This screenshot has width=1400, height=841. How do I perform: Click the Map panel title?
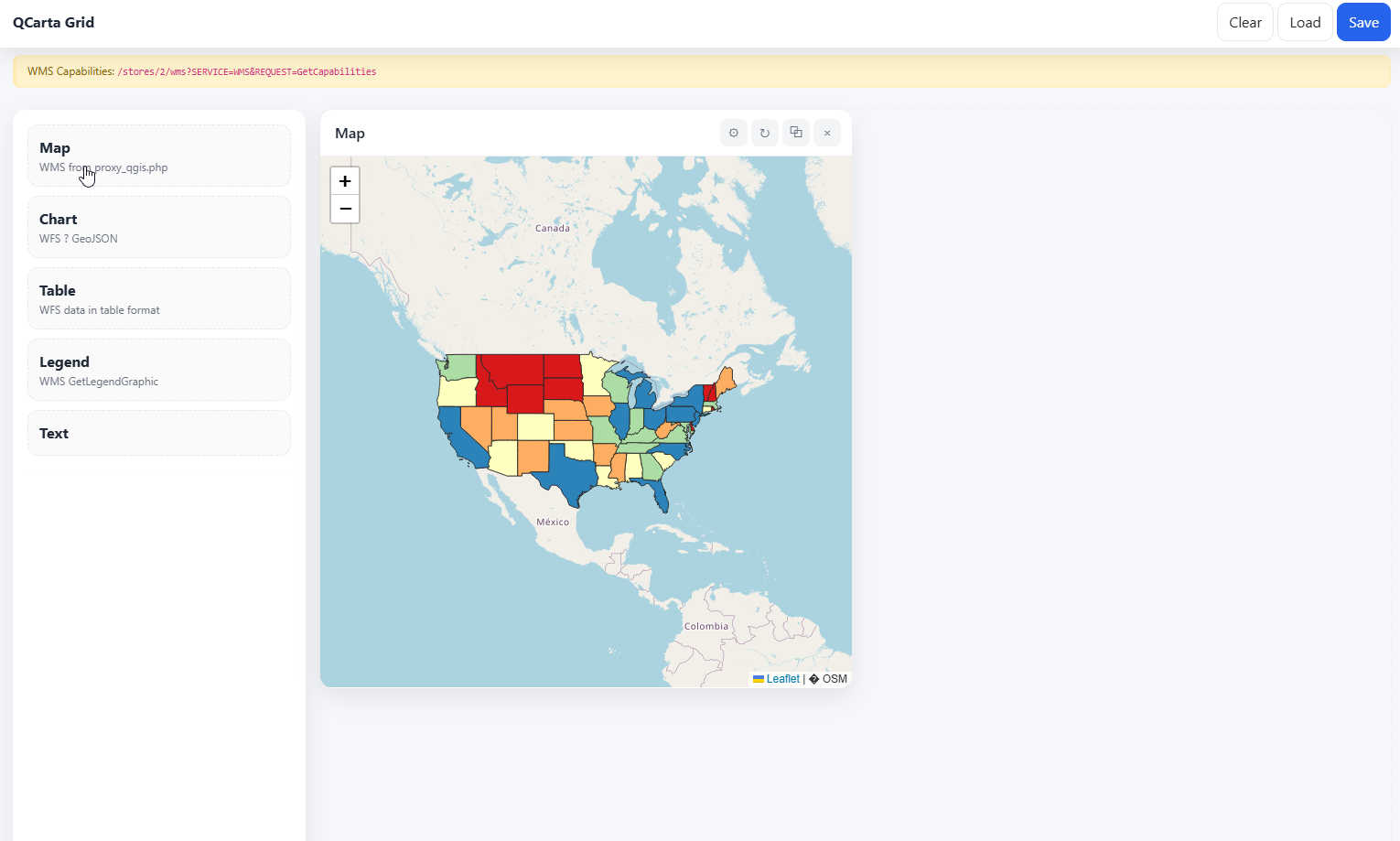(x=350, y=134)
